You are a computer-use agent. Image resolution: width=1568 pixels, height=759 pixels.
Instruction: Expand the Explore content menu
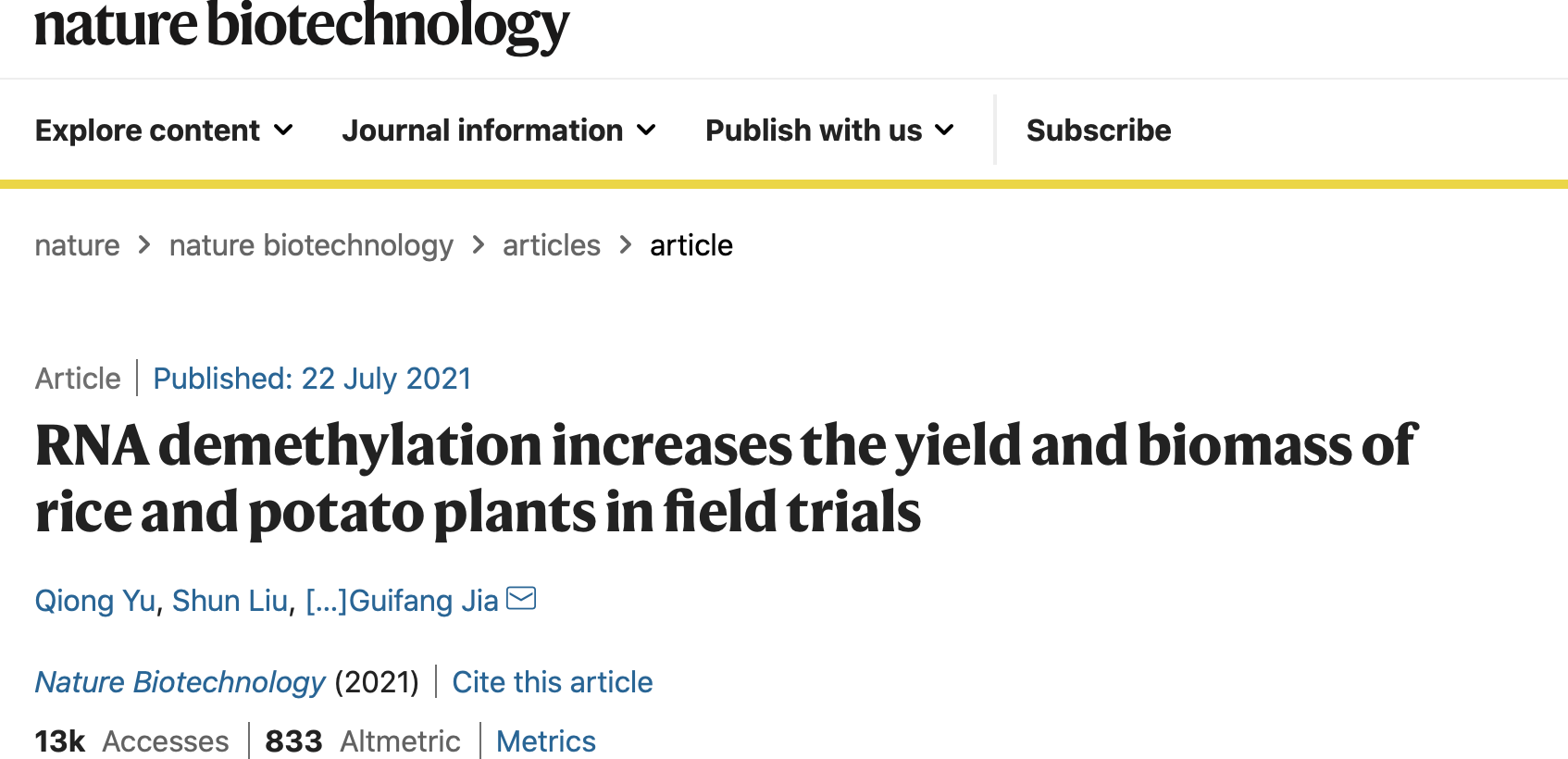(x=164, y=131)
